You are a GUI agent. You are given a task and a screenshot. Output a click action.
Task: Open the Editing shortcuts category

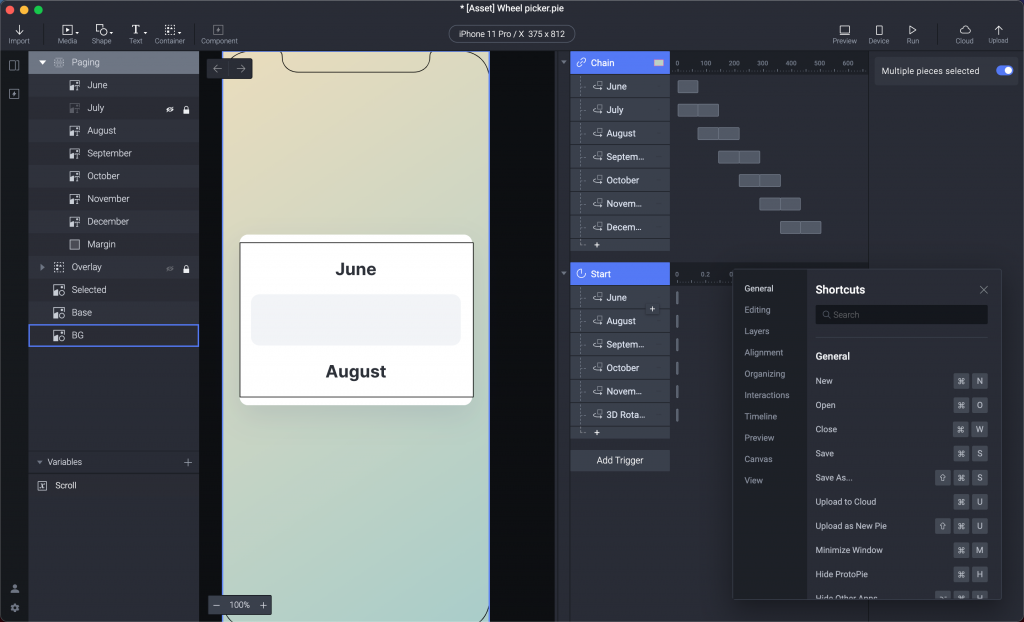pos(758,310)
